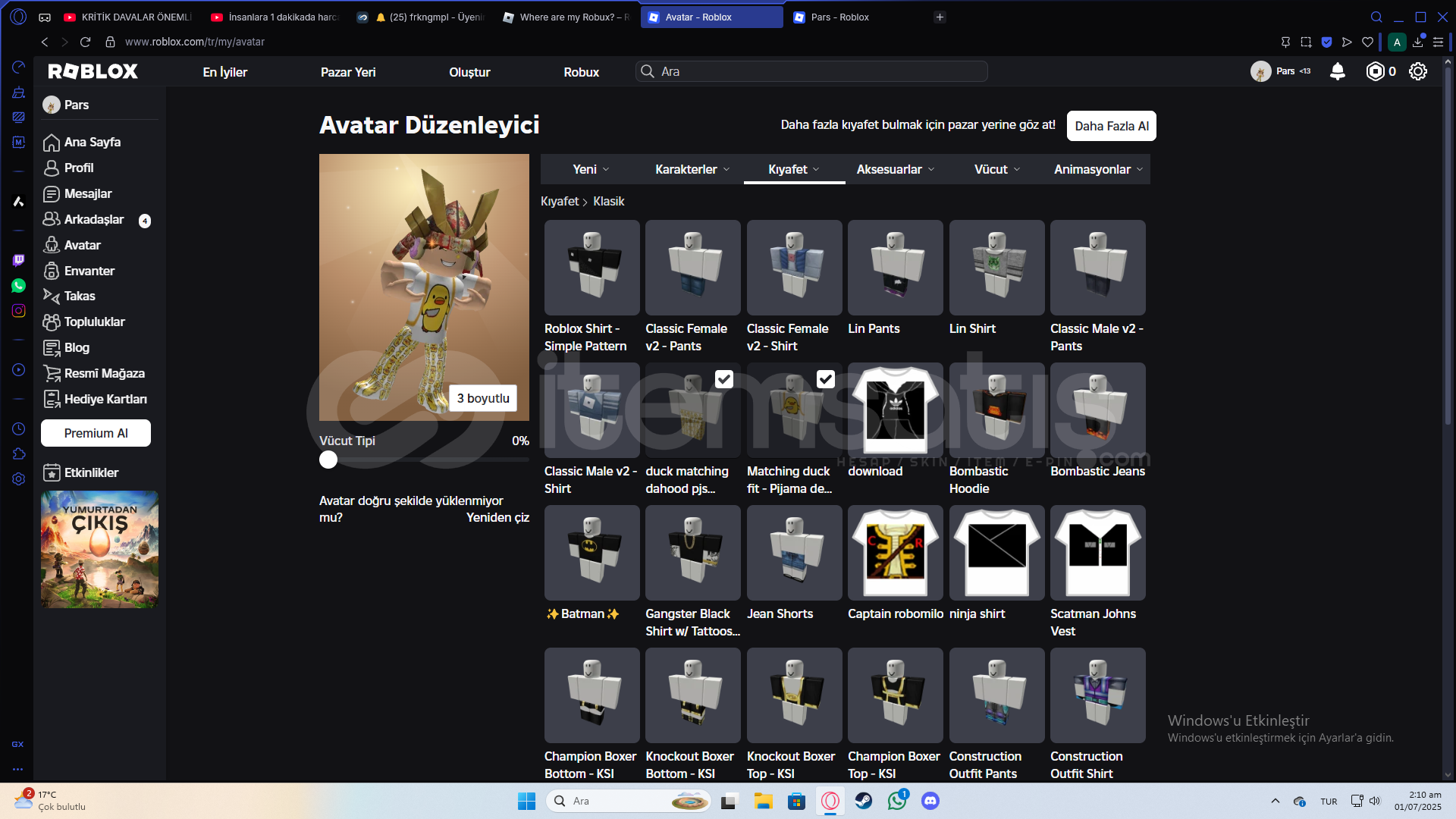This screenshot has height=819, width=1456.
Task: Open Etkinlikler in the sidebar
Action: click(81, 473)
